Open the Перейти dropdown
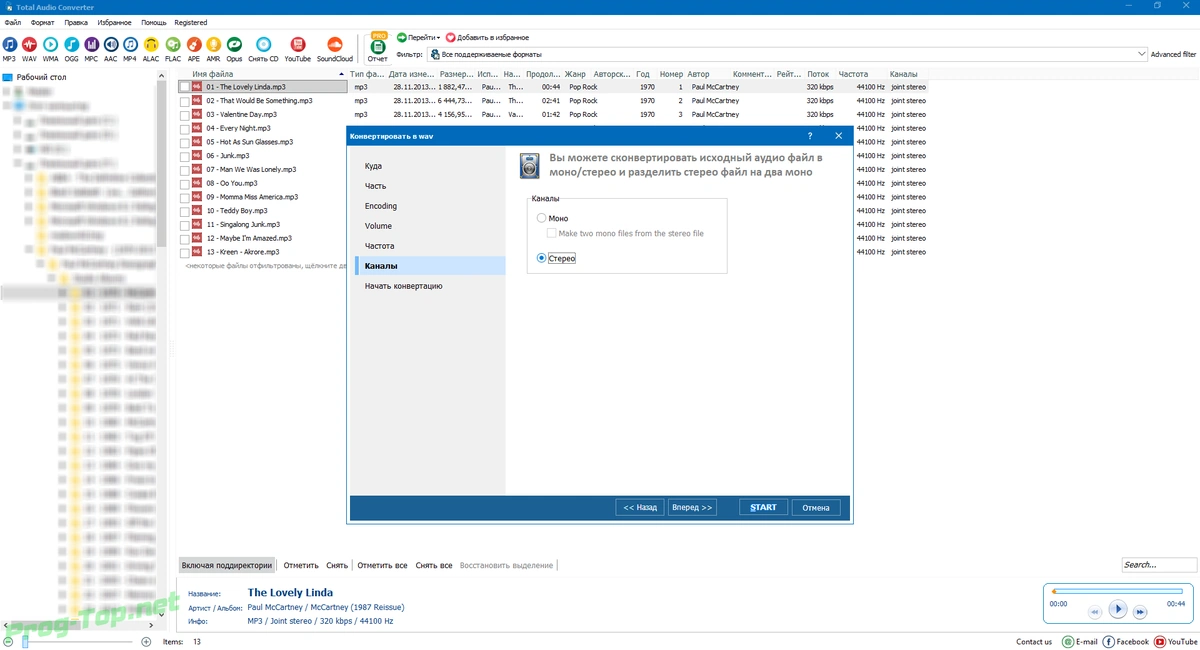1200x650 pixels. [419, 37]
